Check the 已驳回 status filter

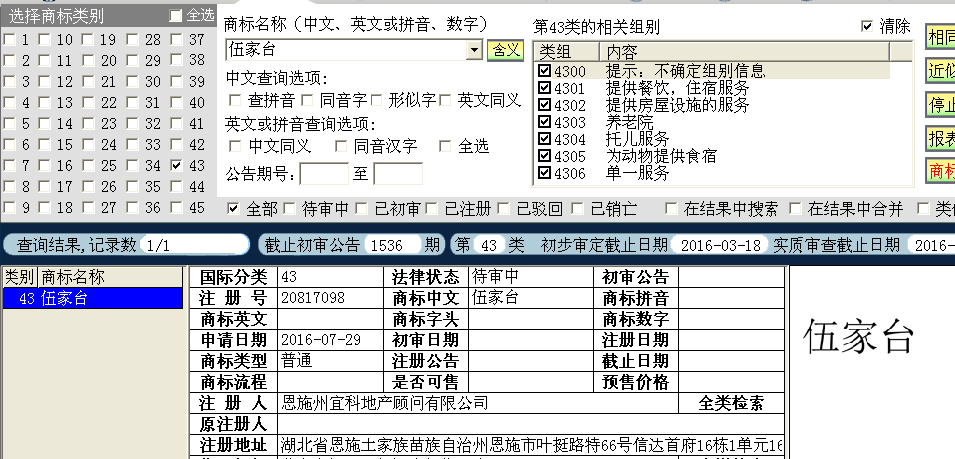504,209
